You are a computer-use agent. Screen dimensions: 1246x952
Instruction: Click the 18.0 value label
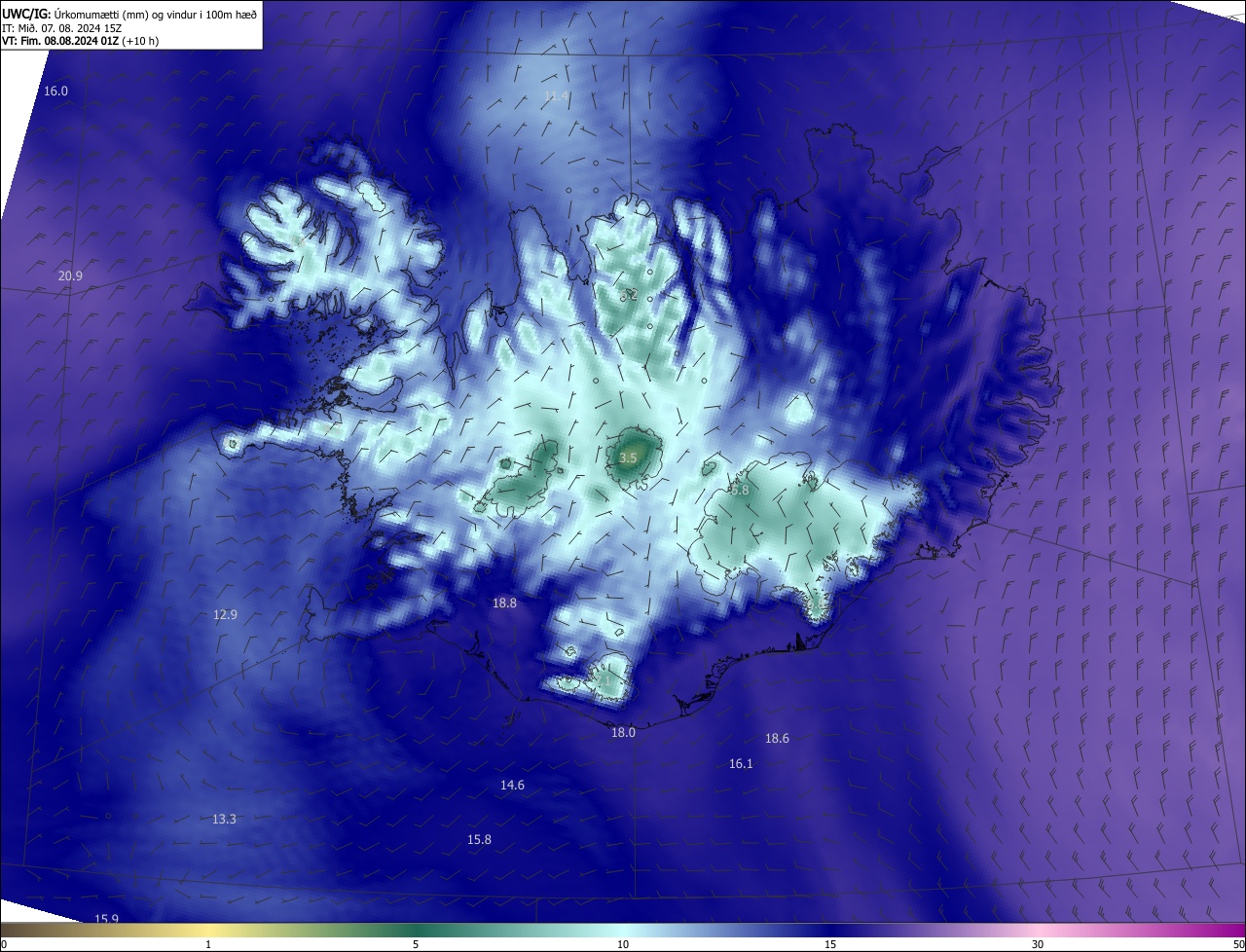[x=623, y=733]
